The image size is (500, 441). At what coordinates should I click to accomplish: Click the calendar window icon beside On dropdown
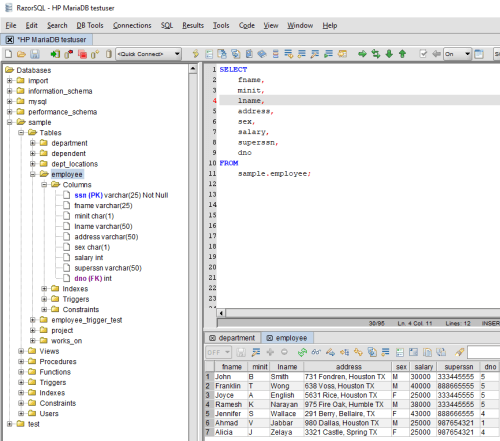(479, 54)
